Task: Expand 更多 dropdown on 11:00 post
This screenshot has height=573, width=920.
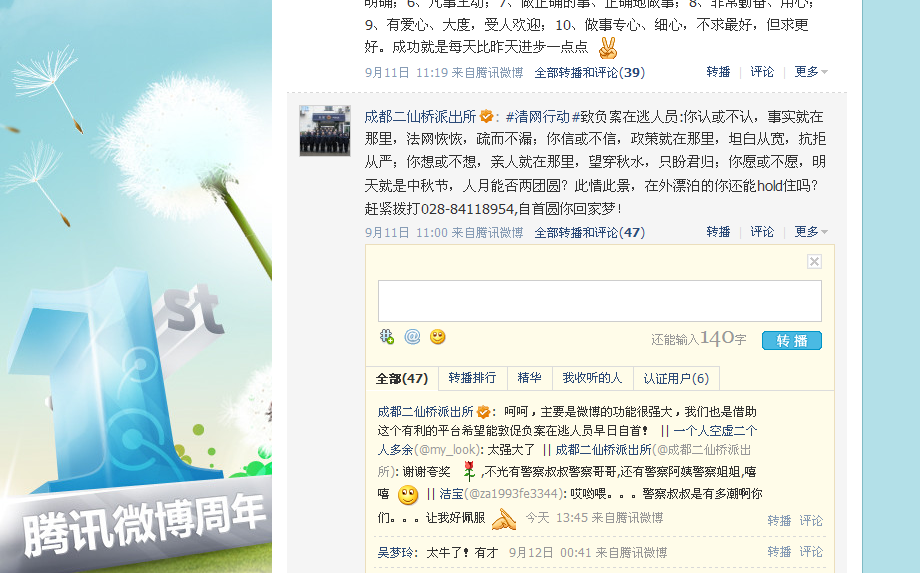Action: coord(811,232)
